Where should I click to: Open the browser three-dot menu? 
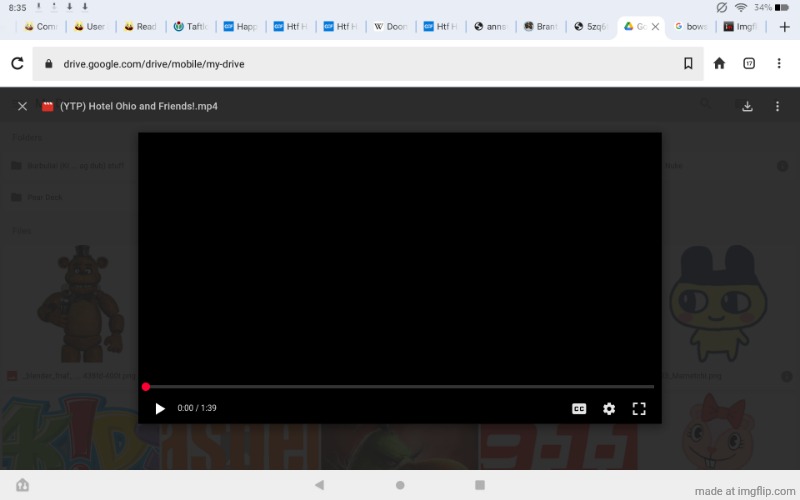click(x=779, y=64)
